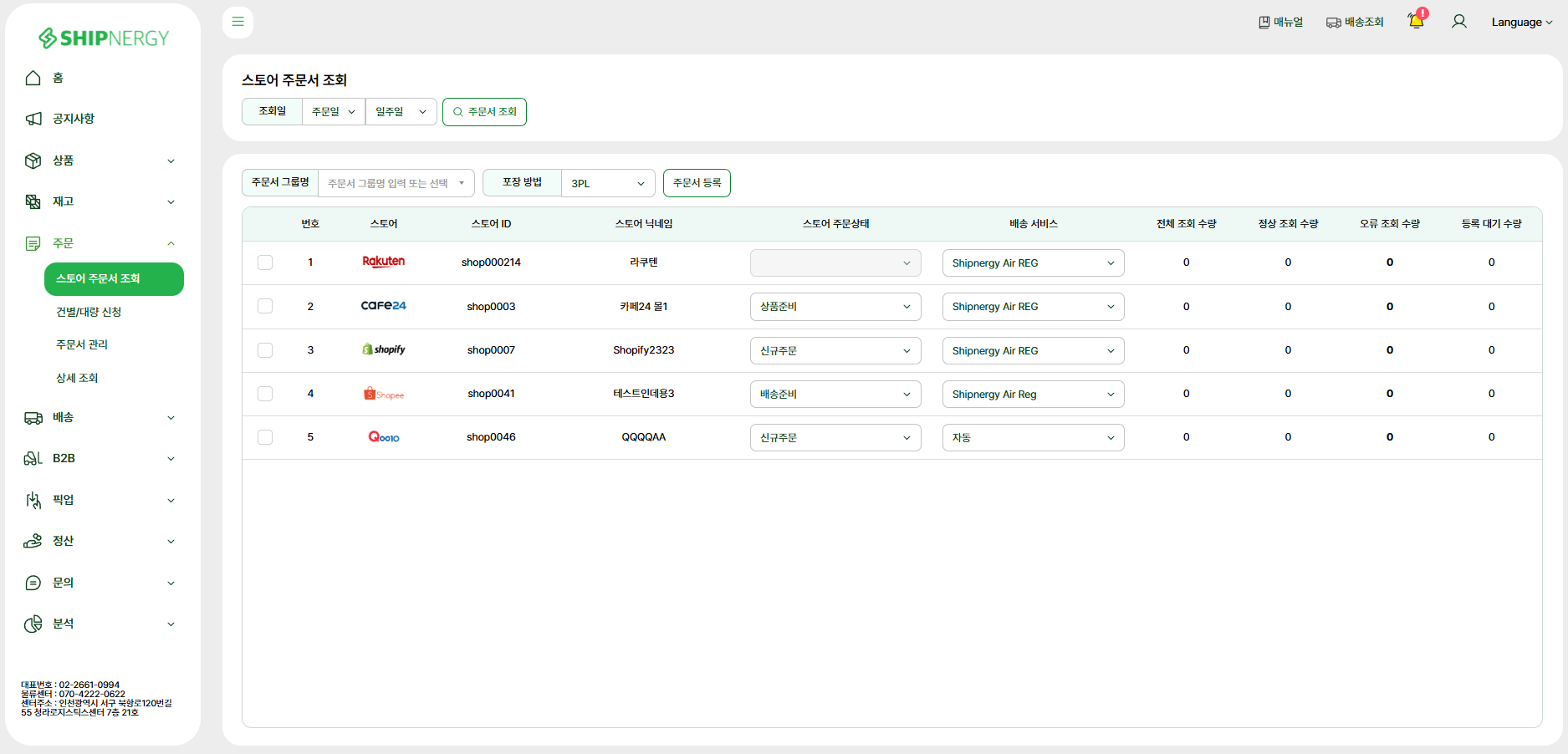
Task: Open the 공지사항 megaphone icon
Action: (33, 119)
